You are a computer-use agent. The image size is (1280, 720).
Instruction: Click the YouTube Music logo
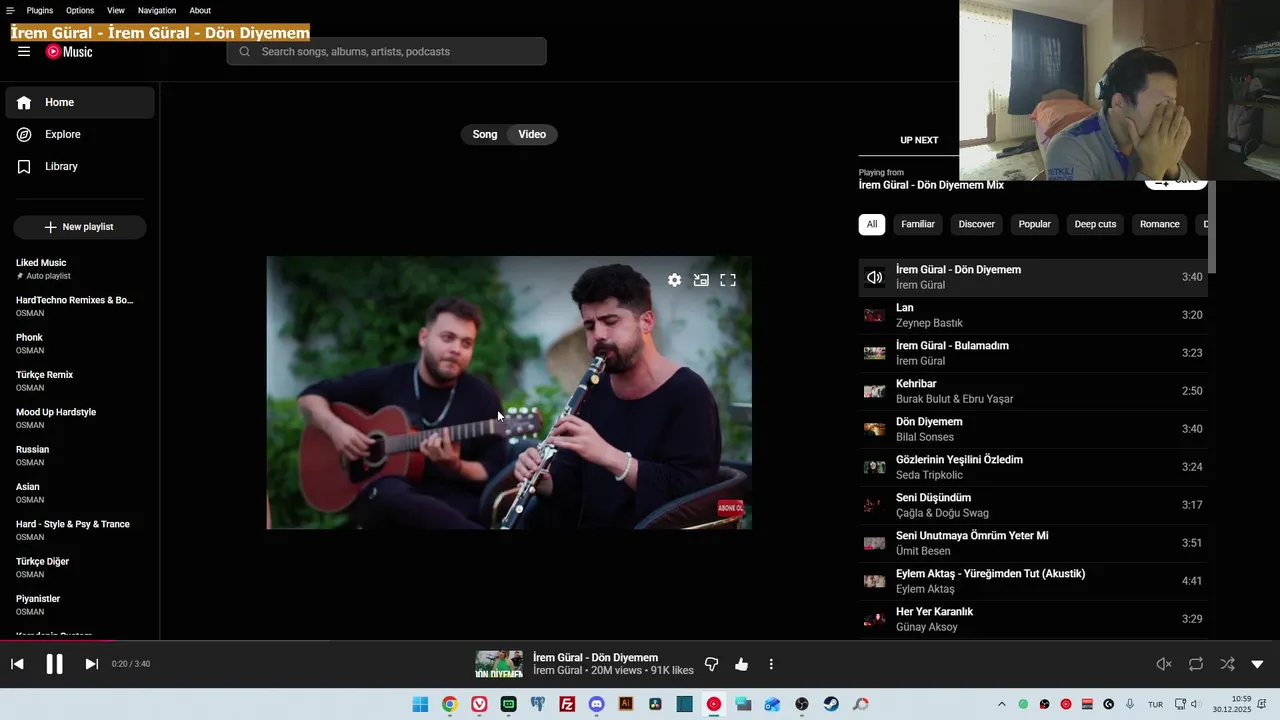pos(69,52)
